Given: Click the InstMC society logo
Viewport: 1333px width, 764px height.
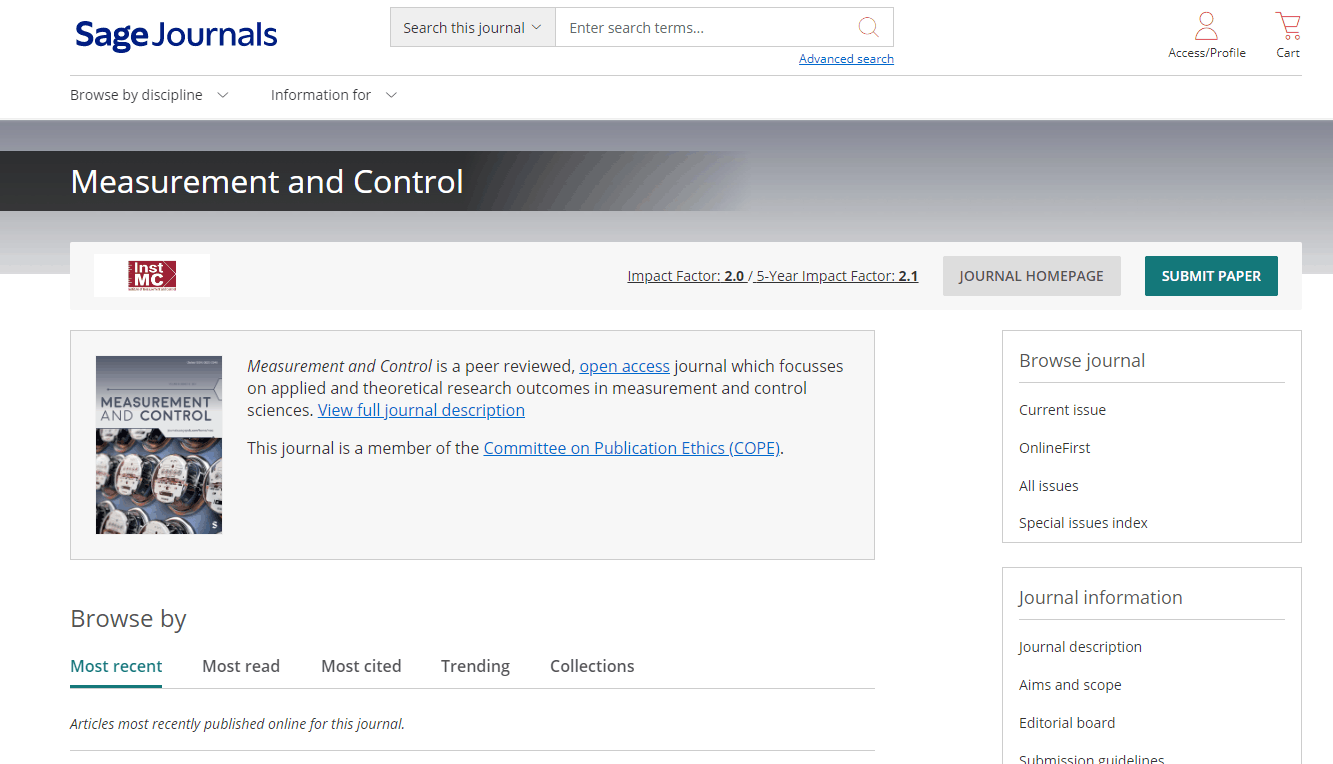Looking at the screenshot, I should pos(152,276).
